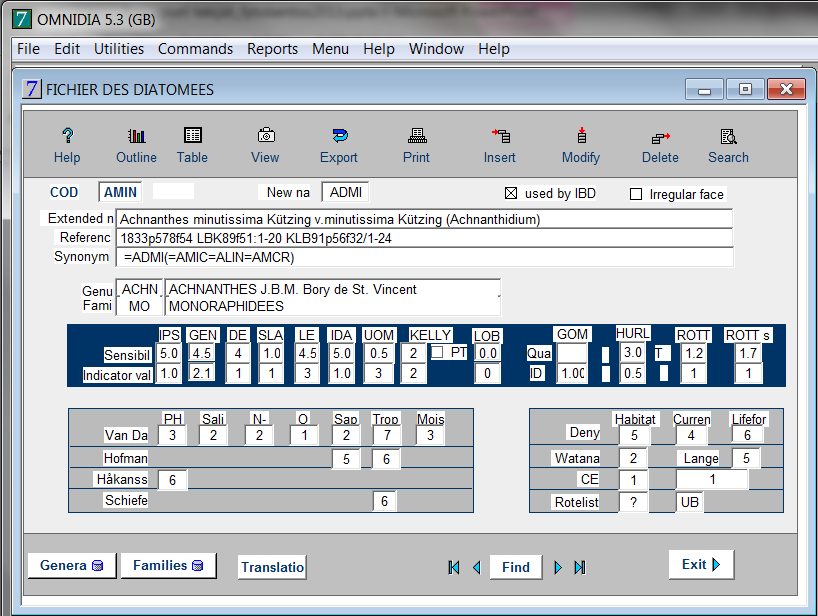Click the GOM ID value field

(x=572, y=373)
